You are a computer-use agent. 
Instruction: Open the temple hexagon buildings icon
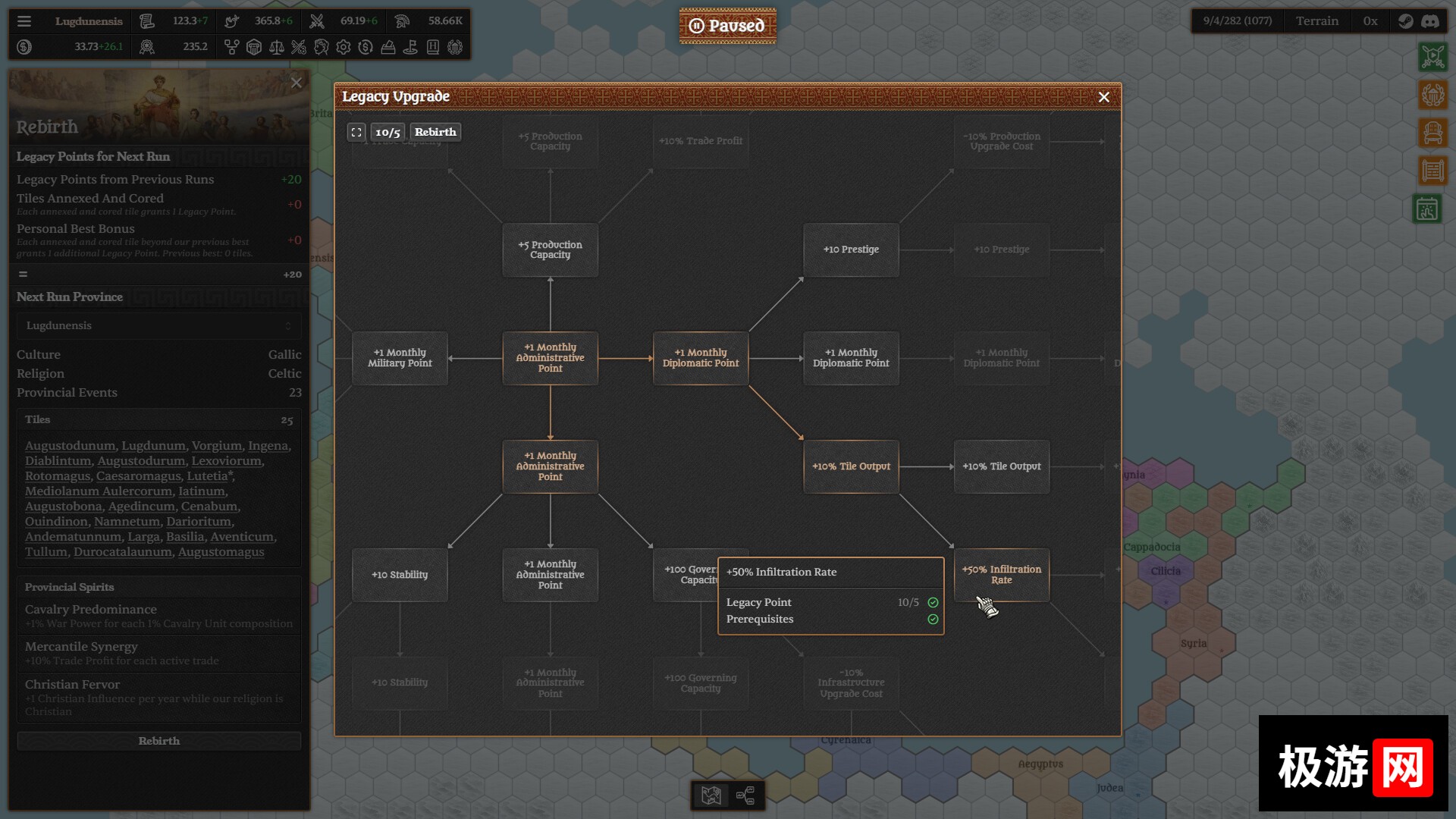click(254, 47)
